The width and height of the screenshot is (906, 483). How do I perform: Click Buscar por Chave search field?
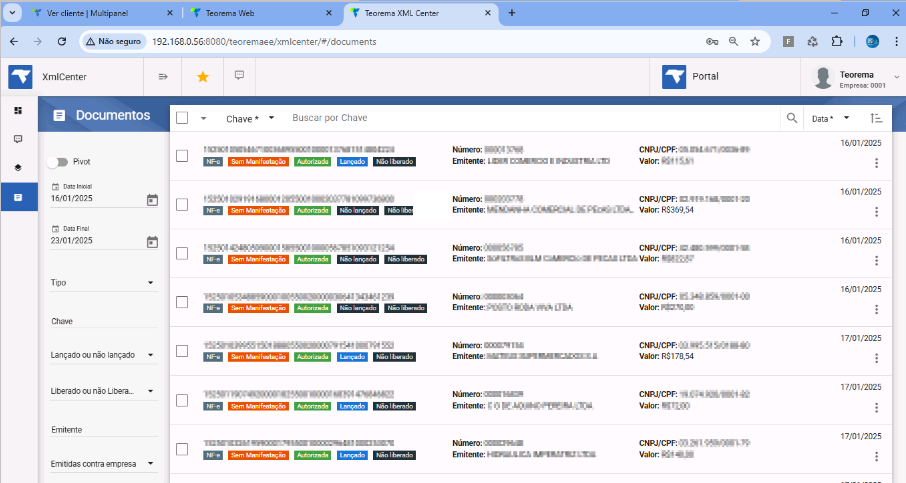click(532, 118)
